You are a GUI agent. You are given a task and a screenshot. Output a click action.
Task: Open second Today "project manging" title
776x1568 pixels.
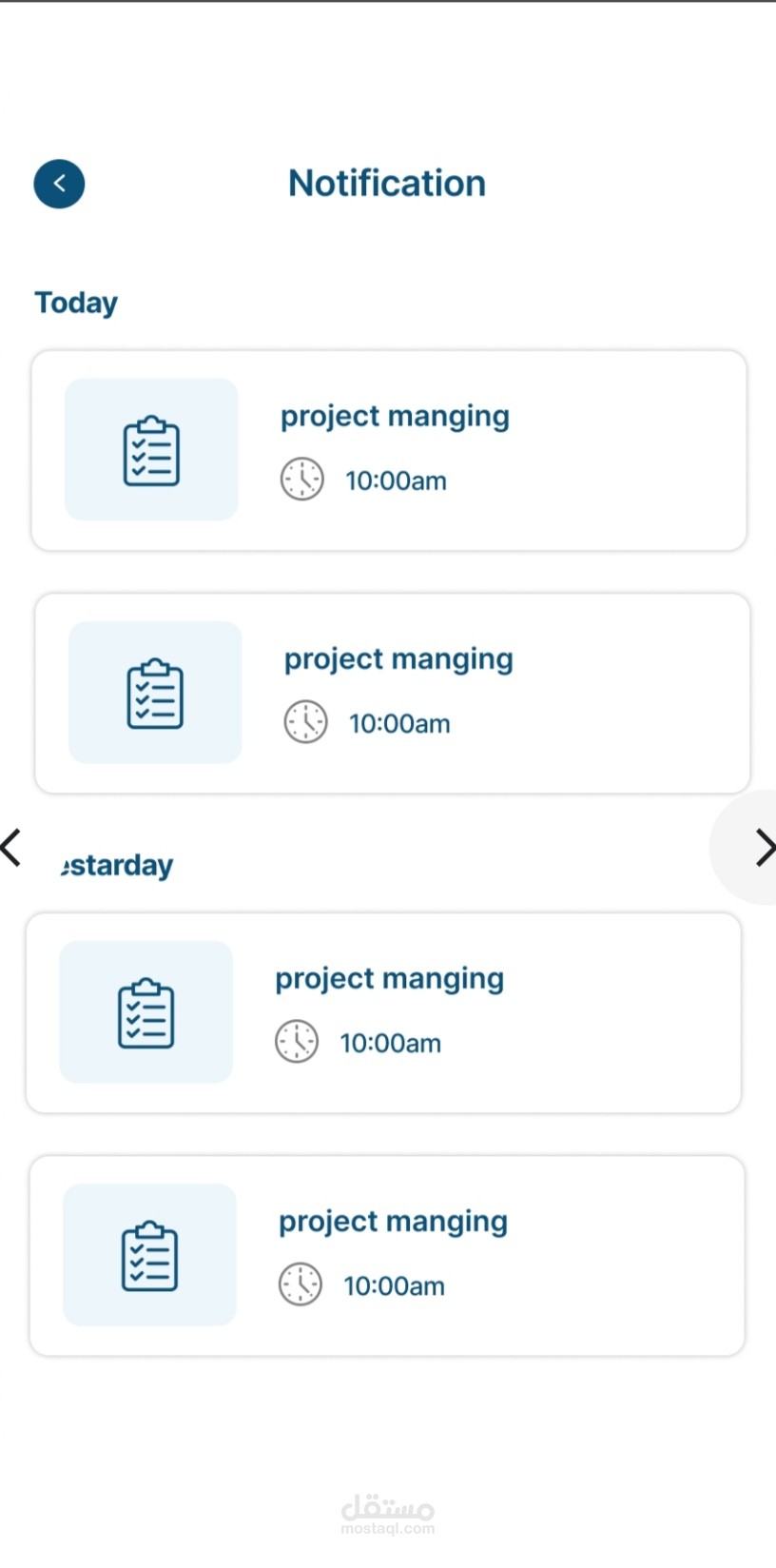[x=398, y=659]
